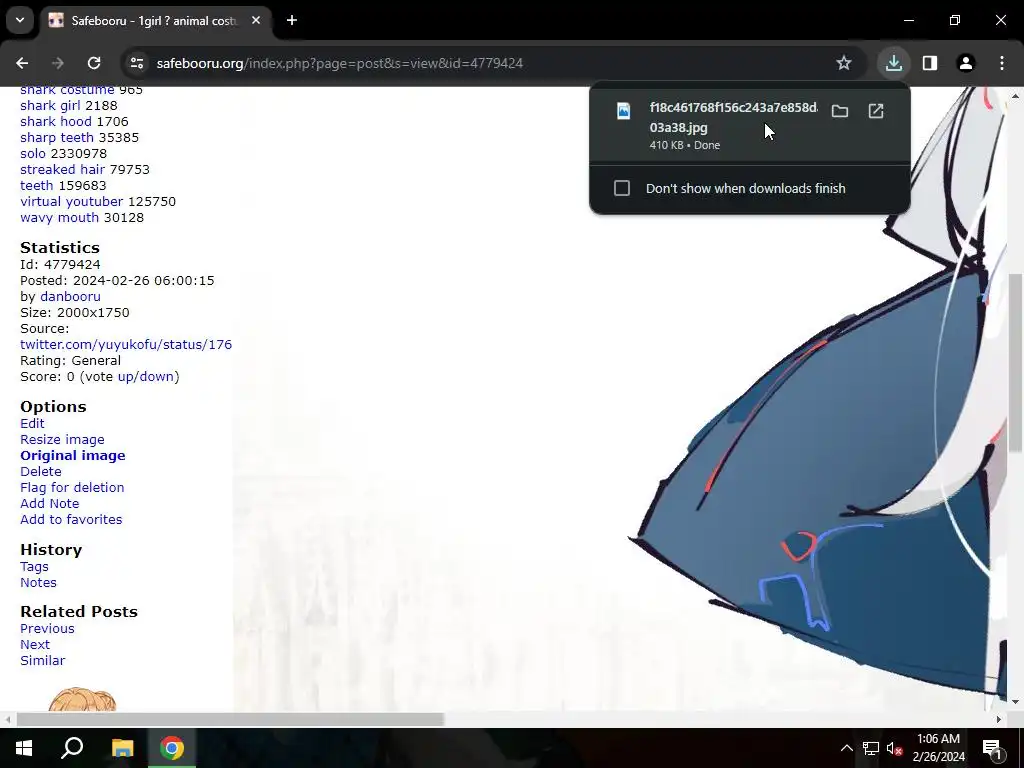This screenshot has height=768, width=1024.
Task: Open the shark girl tag
Action: click(50, 106)
